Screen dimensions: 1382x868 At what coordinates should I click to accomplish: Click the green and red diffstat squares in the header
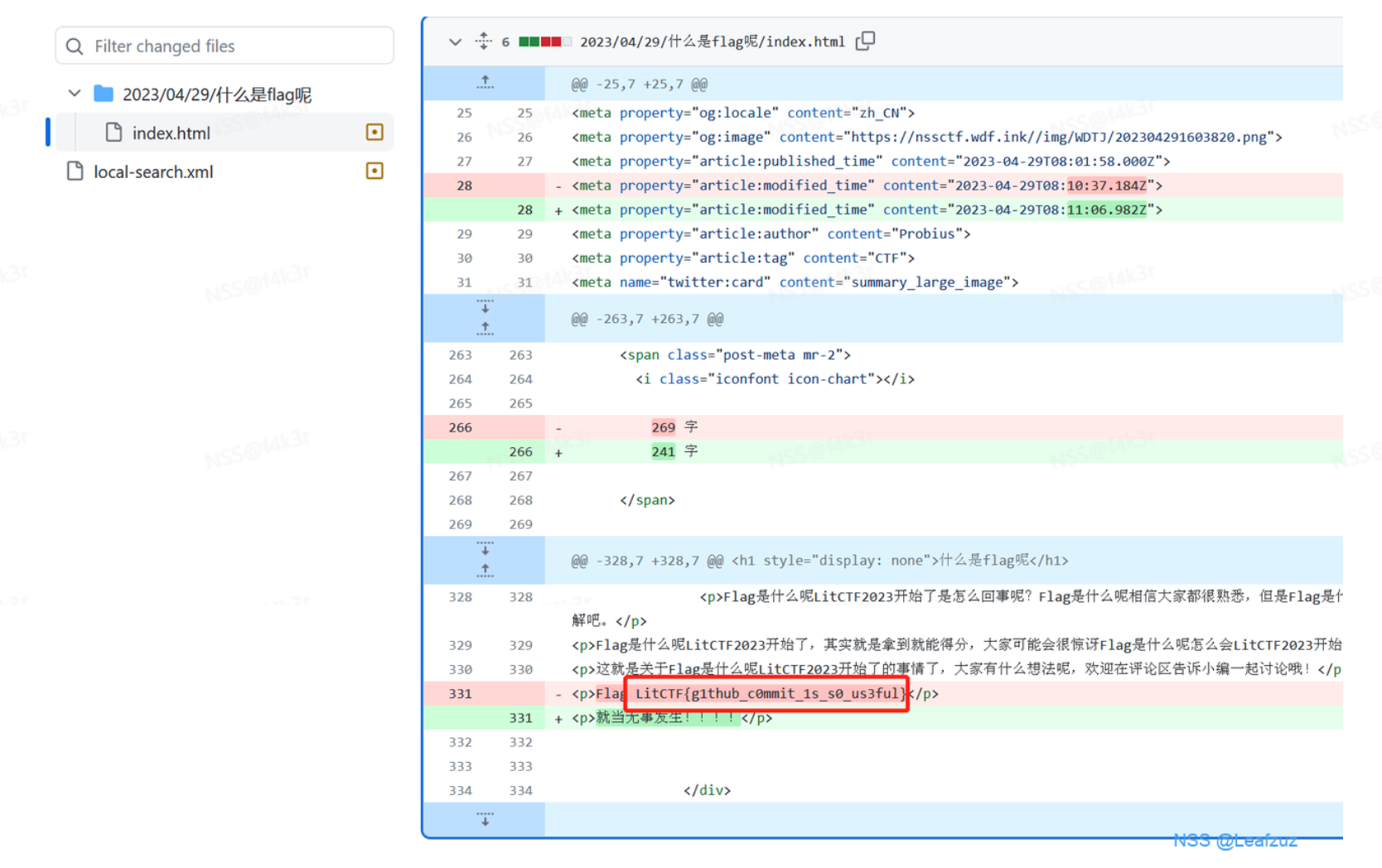coord(544,41)
